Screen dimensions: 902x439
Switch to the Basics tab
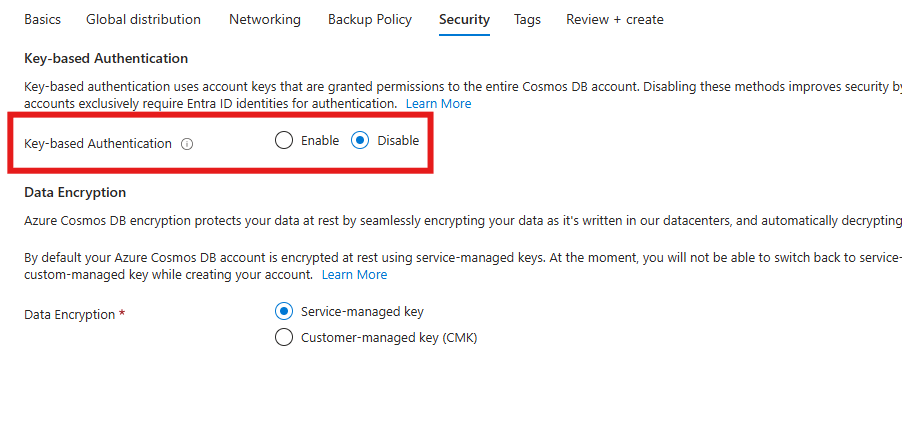[42, 19]
